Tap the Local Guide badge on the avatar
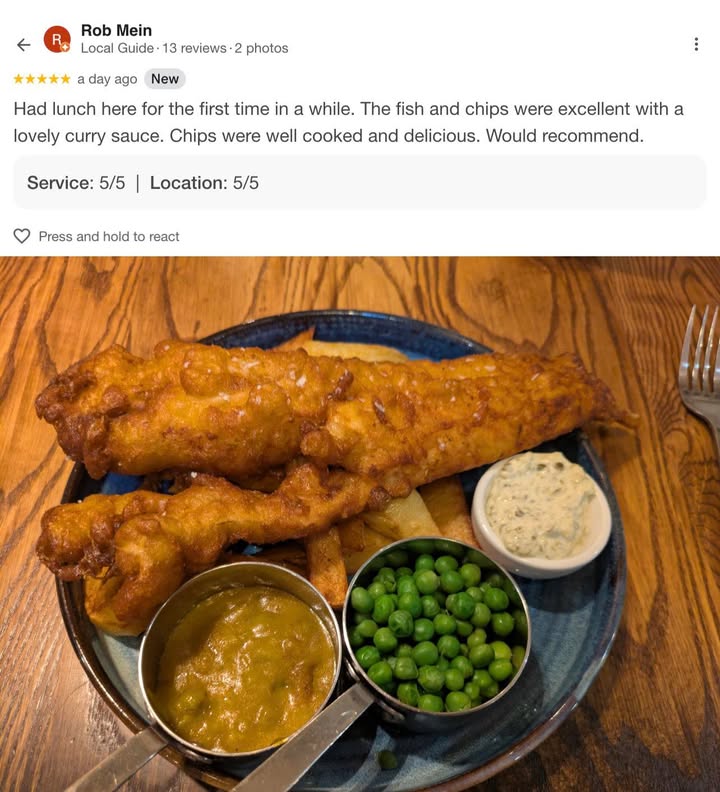The image size is (720, 792). 65,47
